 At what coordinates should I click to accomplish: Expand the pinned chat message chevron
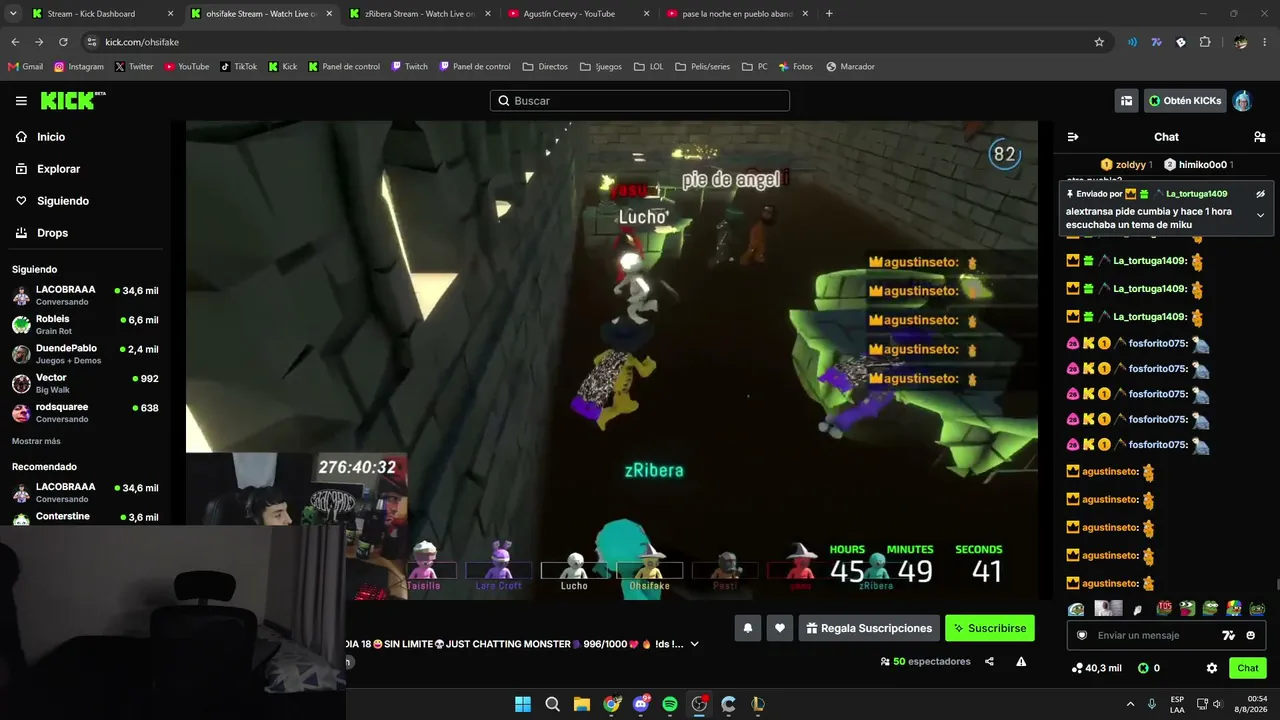[x=1261, y=215]
